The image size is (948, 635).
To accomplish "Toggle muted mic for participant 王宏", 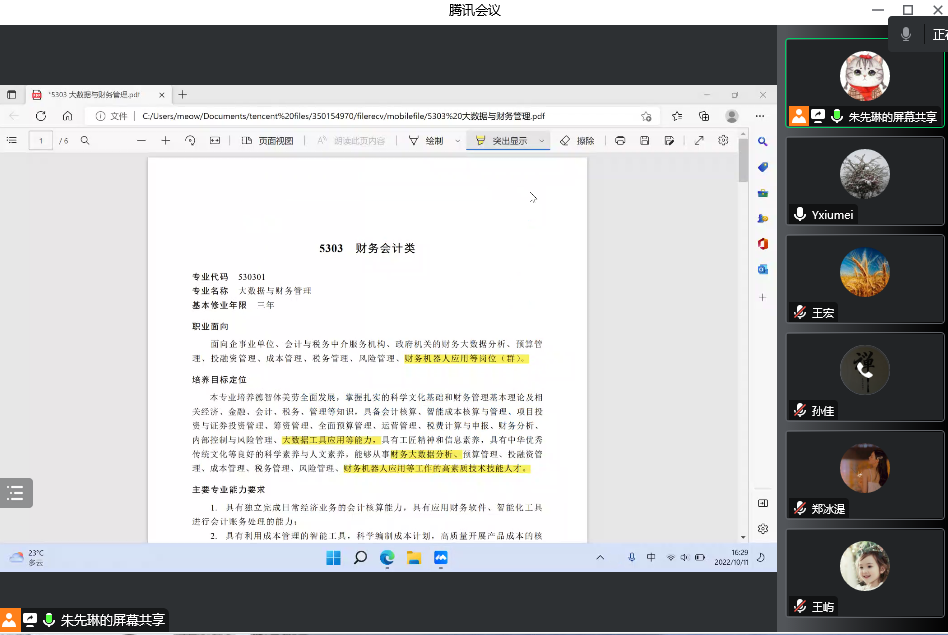I will point(800,313).
